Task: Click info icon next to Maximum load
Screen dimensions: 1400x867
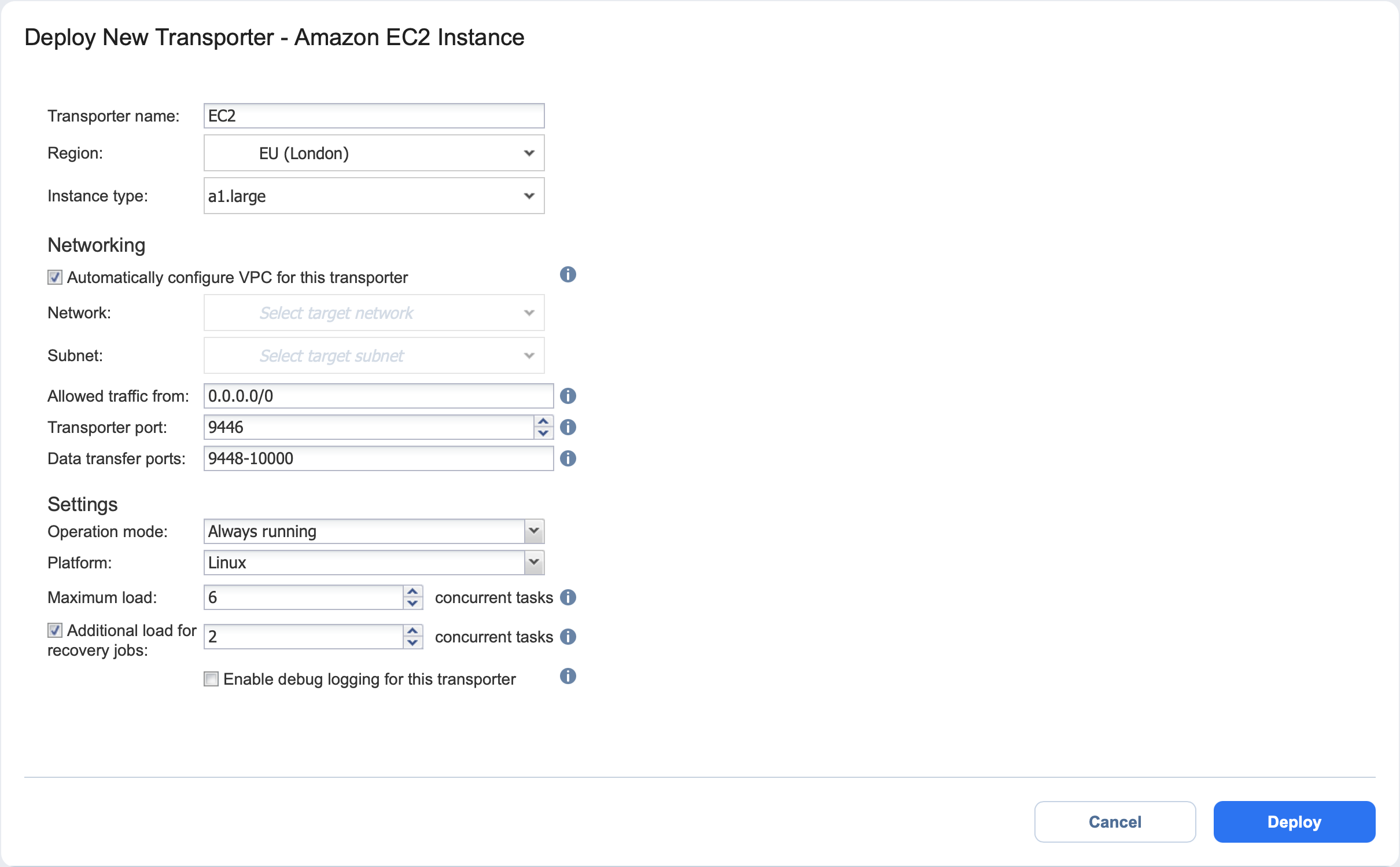Action: pyautogui.click(x=568, y=597)
